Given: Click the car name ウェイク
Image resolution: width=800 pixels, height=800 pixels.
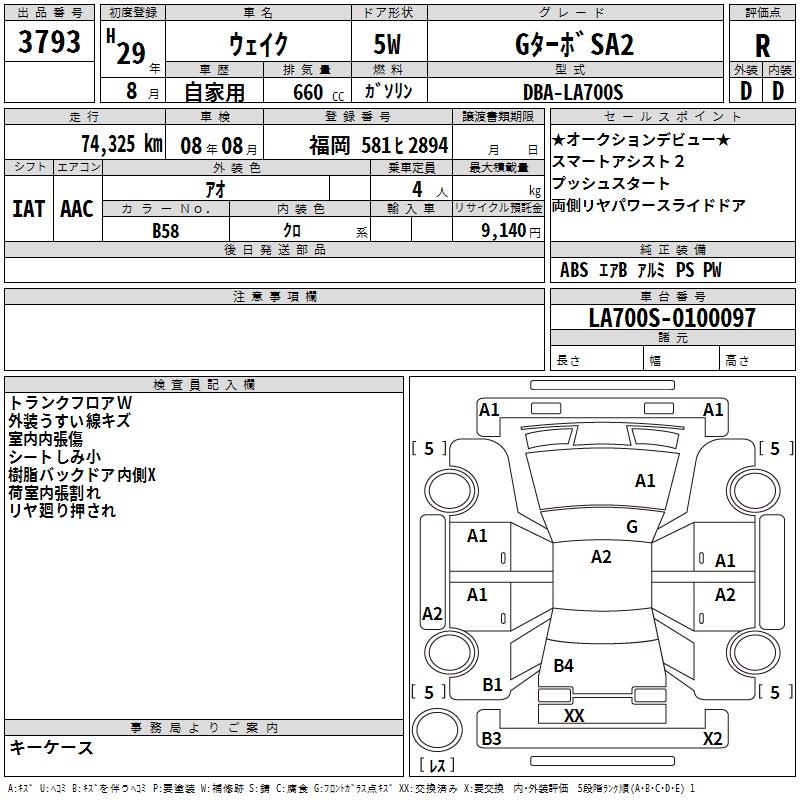Looking at the screenshot, I should (258, 45).
